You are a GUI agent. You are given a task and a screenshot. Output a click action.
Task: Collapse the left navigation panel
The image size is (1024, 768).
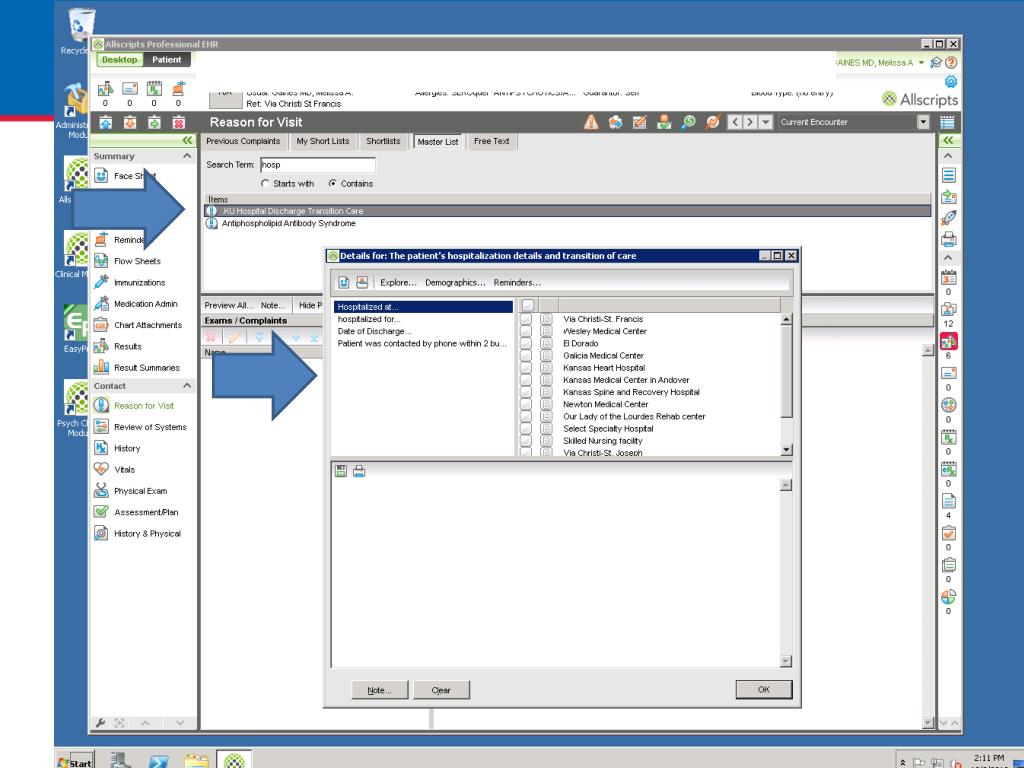[x=187, y=140]
